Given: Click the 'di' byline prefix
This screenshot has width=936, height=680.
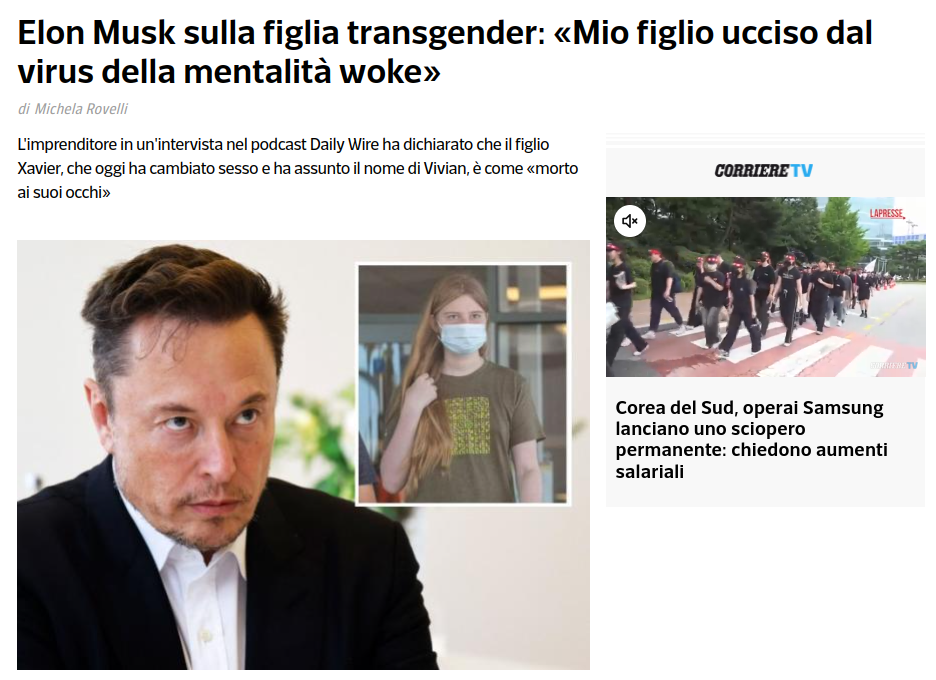Looking at the screenshot, I should (24, 109).
